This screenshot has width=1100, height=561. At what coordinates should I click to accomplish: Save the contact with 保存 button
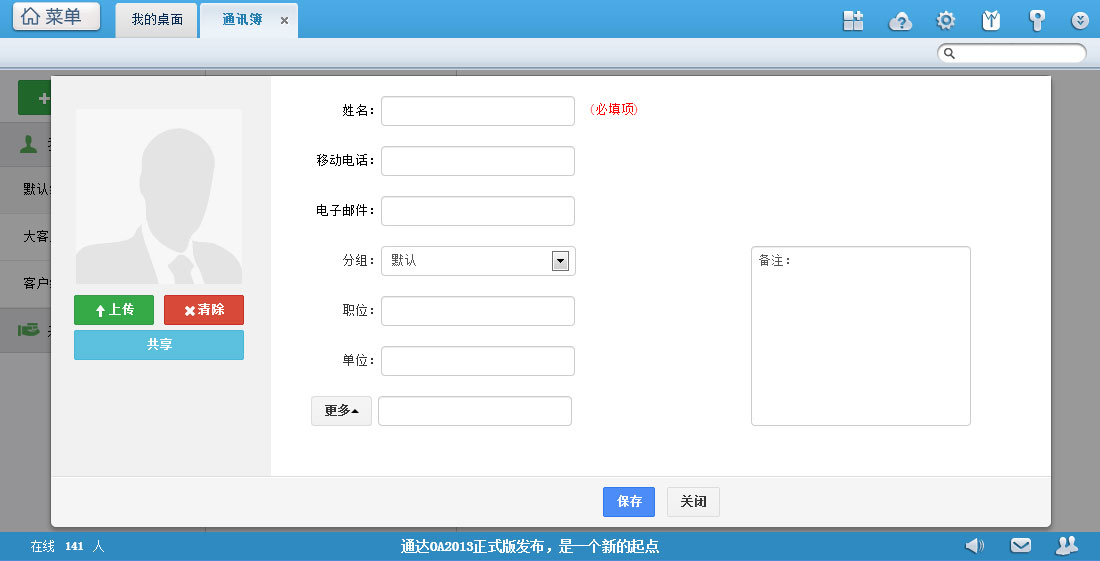pos(629,502)
